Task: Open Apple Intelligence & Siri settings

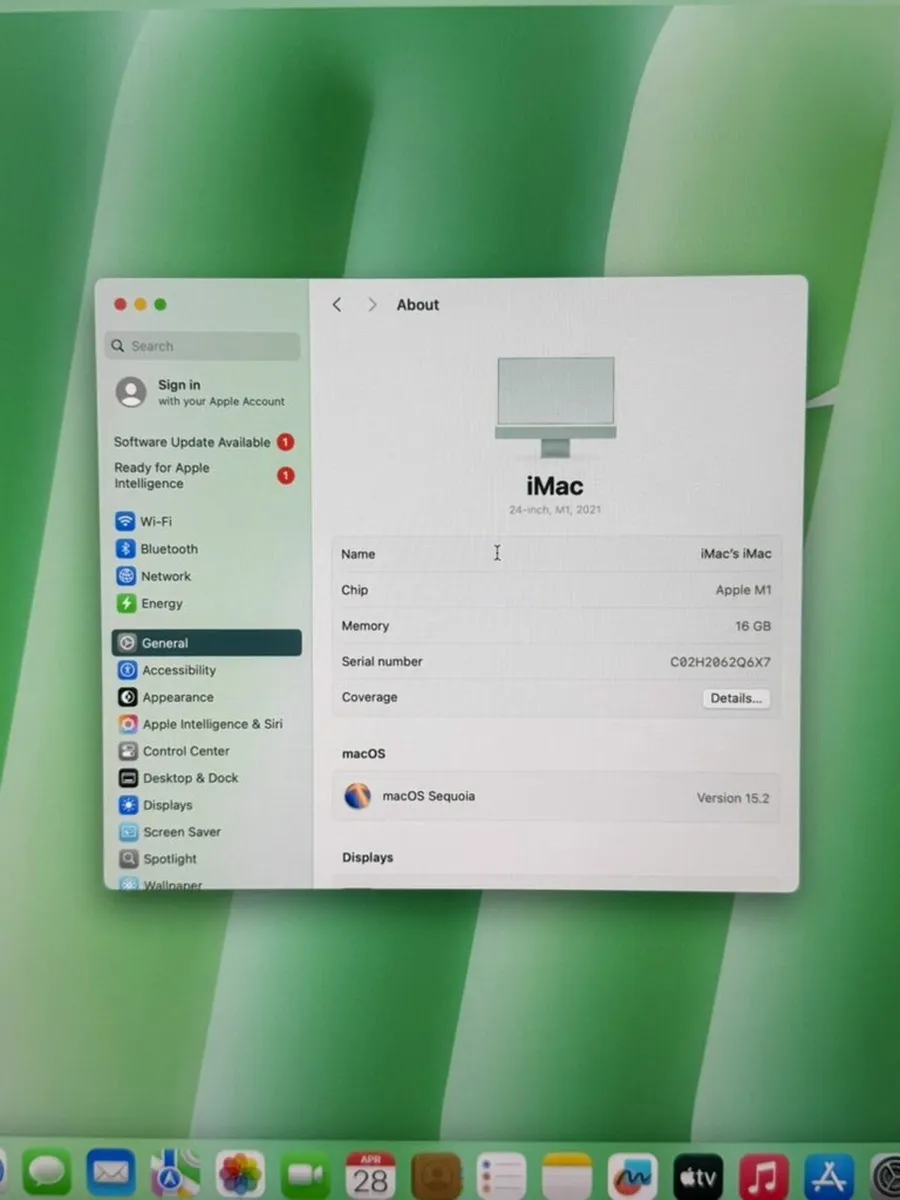Action: pyautogui.click(x=211, y=724)
